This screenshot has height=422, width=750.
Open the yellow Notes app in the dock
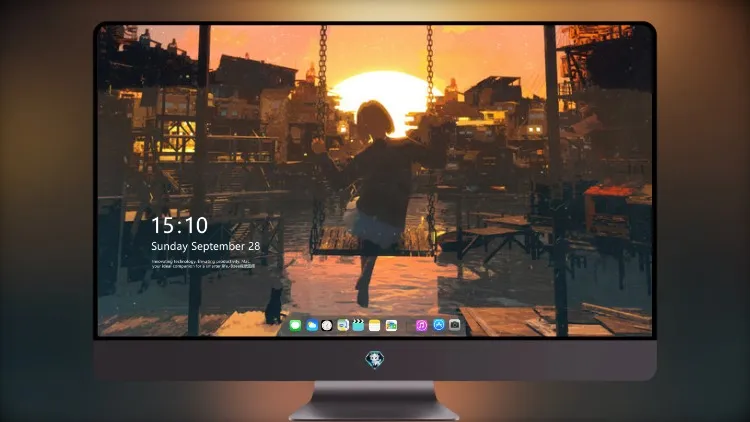pyautogui.click(x=375, y=325)
